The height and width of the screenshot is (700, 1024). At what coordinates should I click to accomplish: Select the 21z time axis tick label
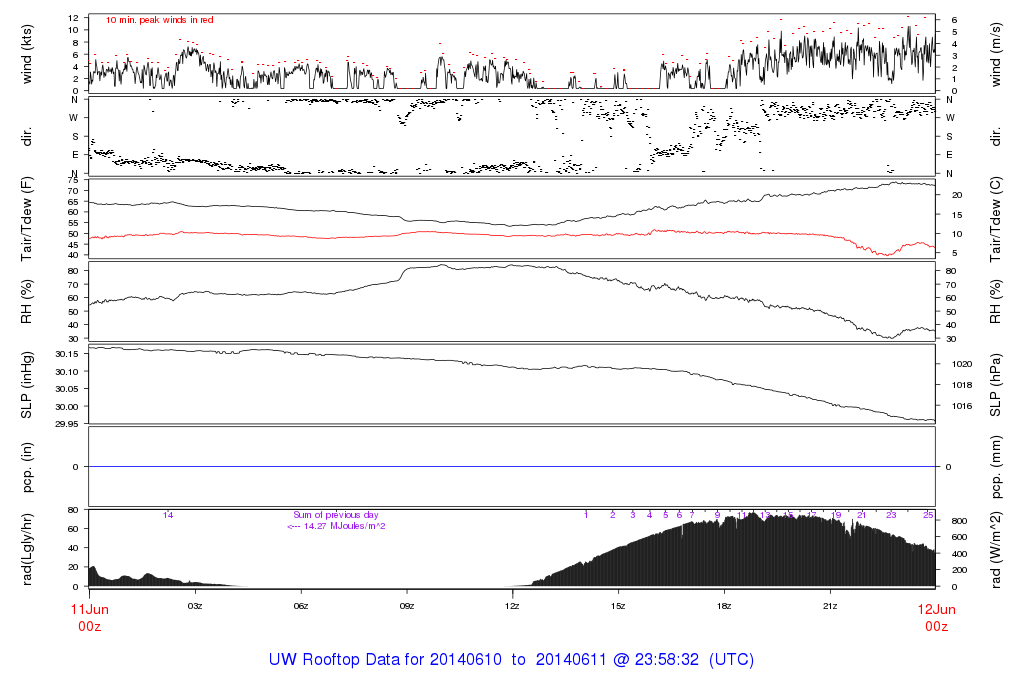pyautogui.click(x=829, y=606)
